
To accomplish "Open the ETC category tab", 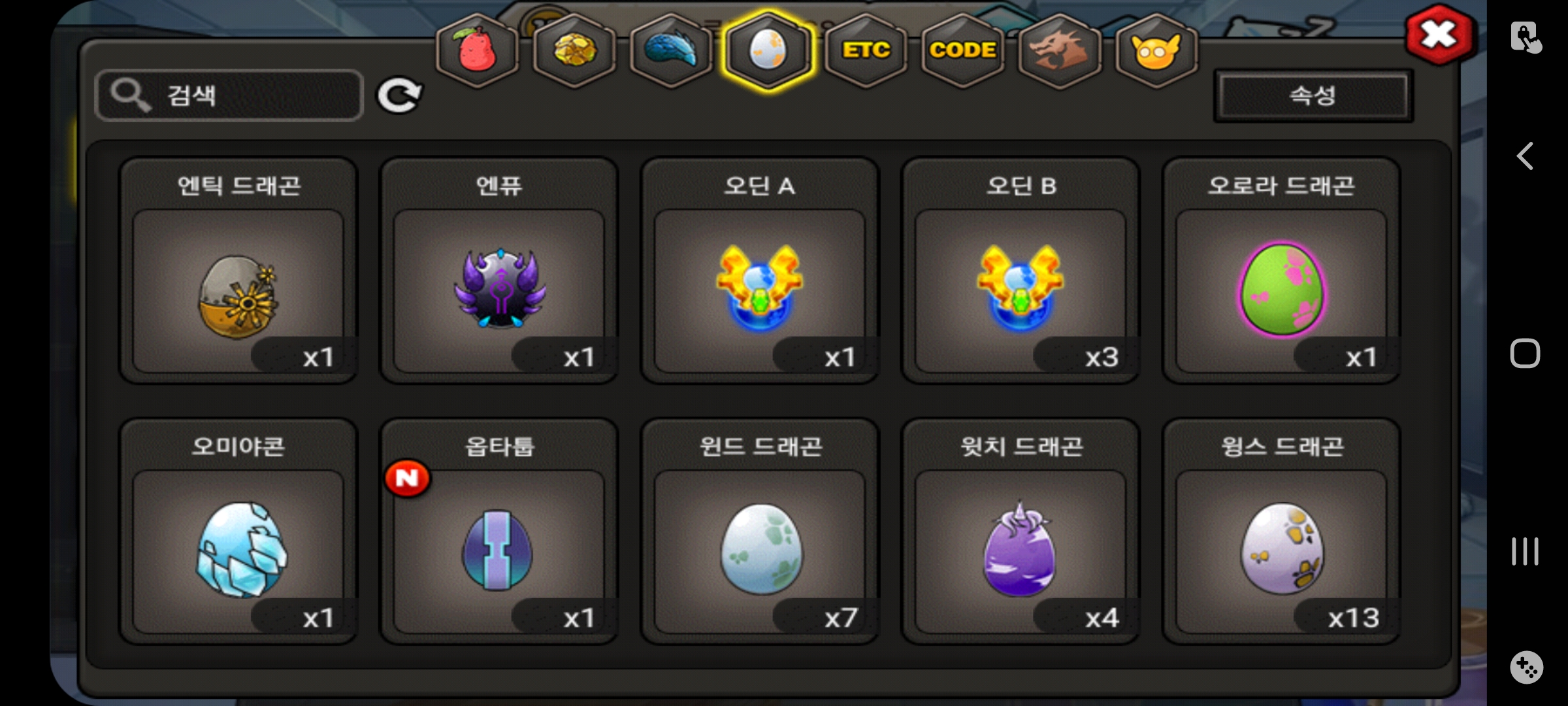I will 866,50.
